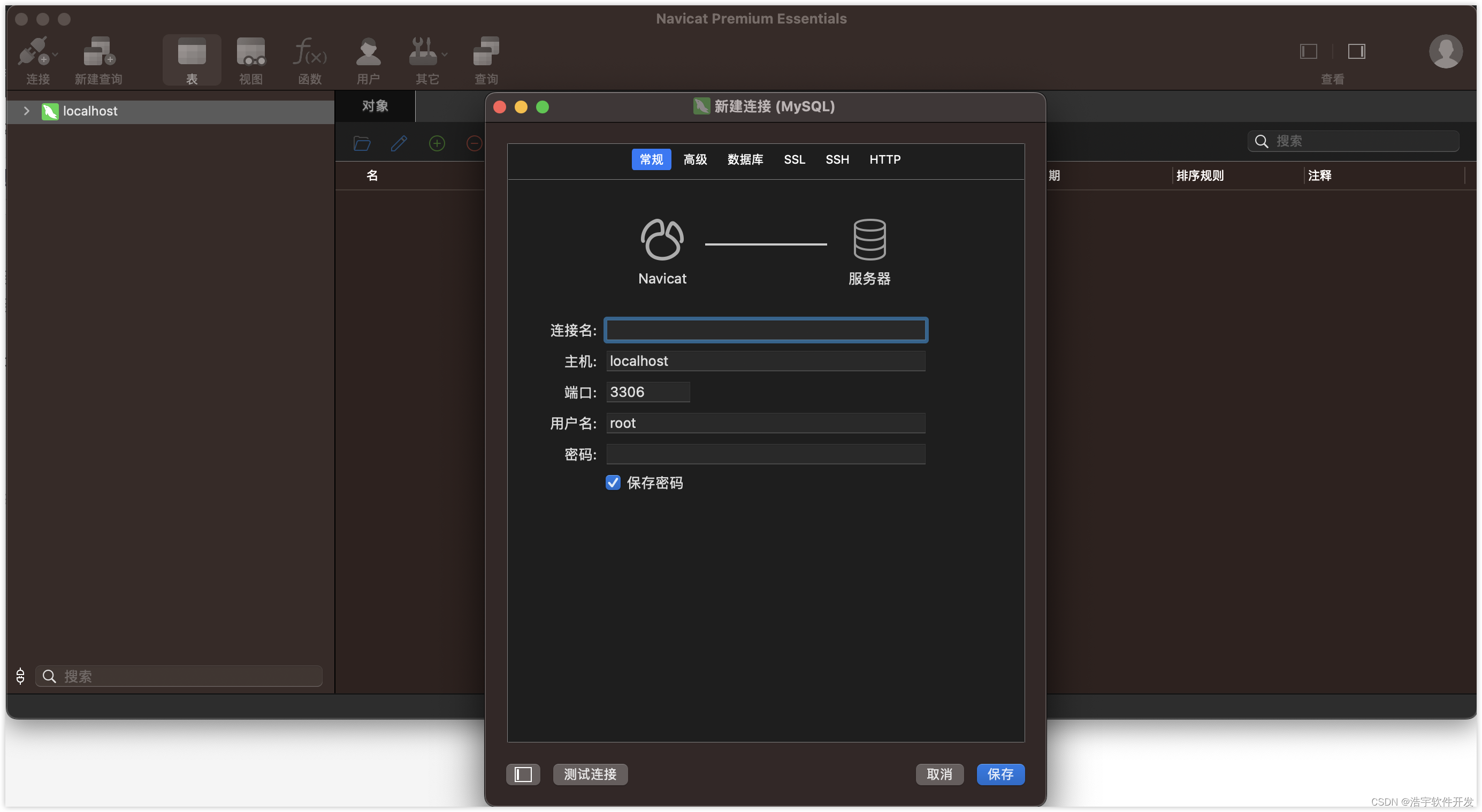Close the New Connection dialog with red button
The image size is (1482, 812).
(499, 107)
